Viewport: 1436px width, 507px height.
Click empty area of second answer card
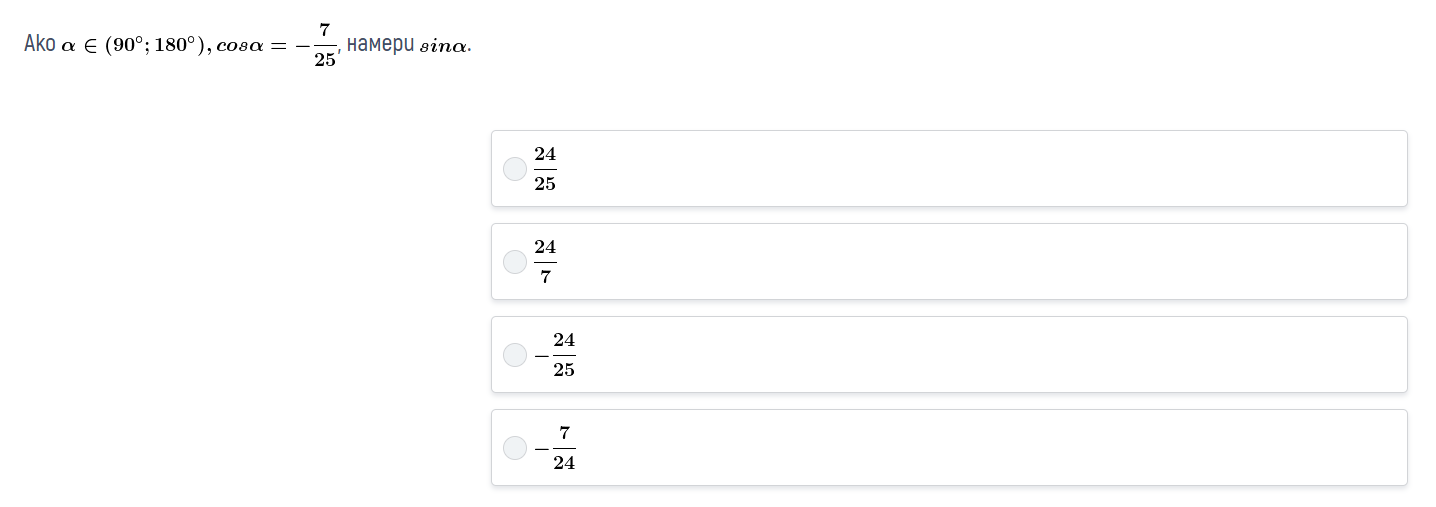(980, 262)
